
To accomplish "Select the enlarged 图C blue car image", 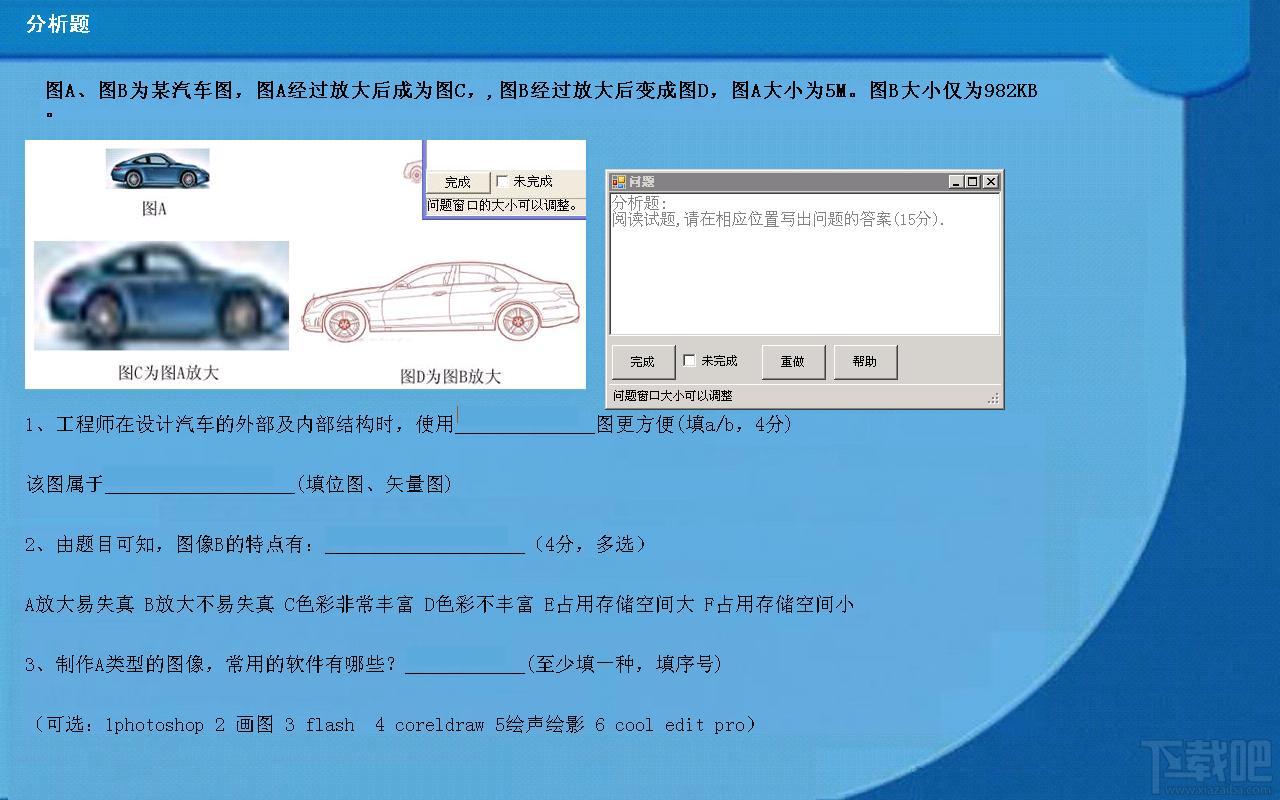I will click(x=161, y=296).
